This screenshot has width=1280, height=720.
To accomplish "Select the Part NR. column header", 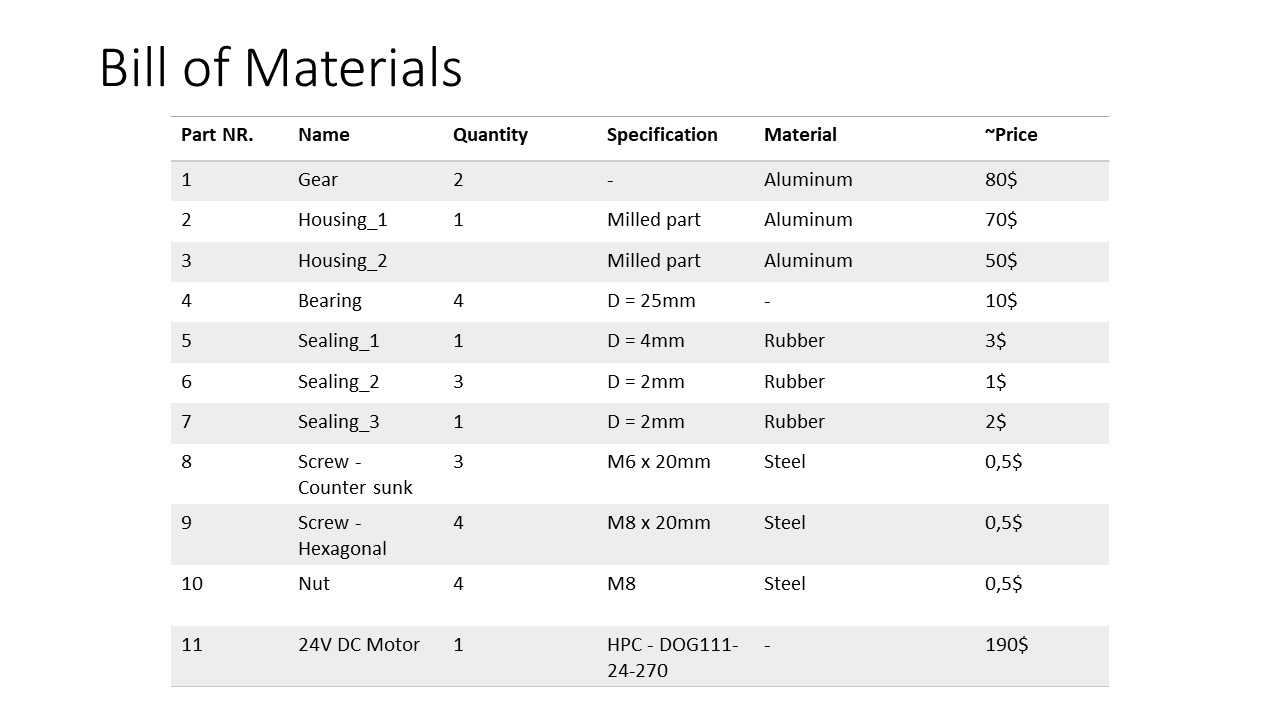I will pyautogui.click(x=217, y=135).
